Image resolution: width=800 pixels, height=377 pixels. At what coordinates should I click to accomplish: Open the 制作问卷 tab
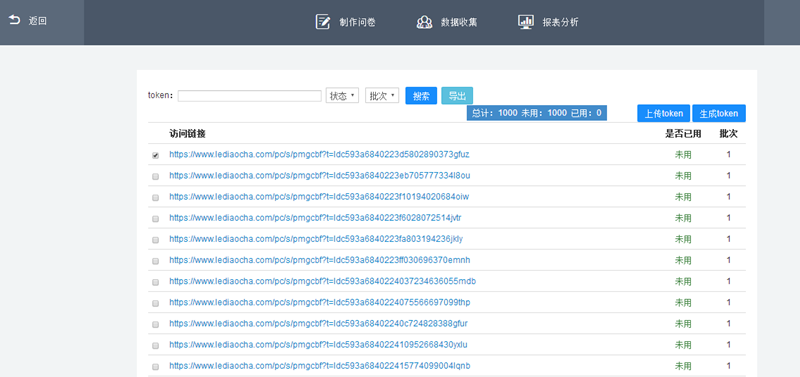357,22
